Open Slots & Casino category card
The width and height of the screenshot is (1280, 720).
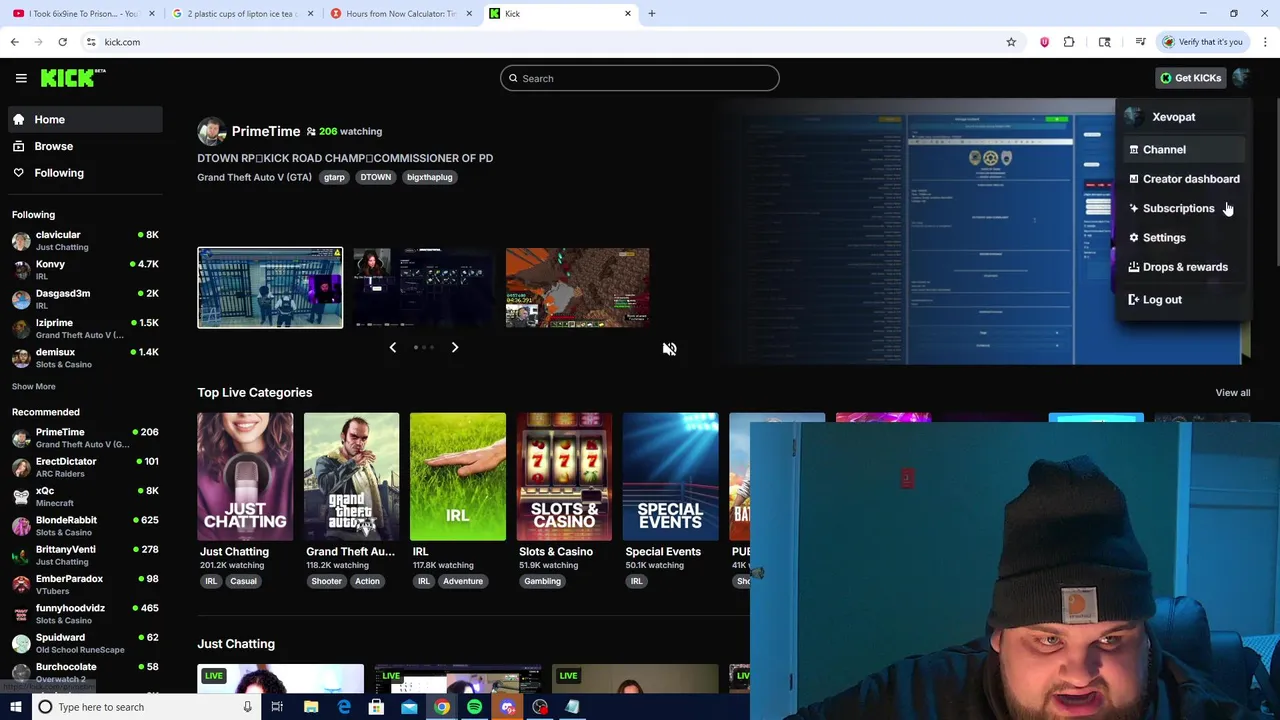564,476
